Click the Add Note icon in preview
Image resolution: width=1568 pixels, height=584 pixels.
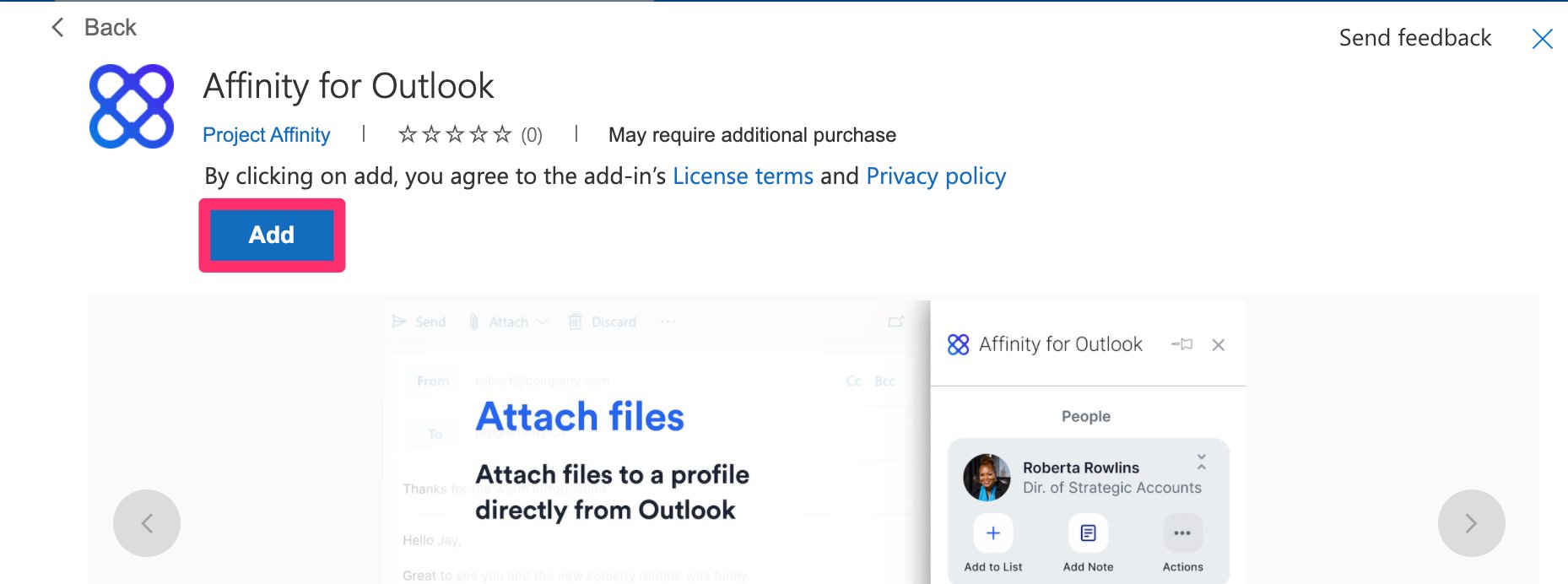coord(1089,533)
